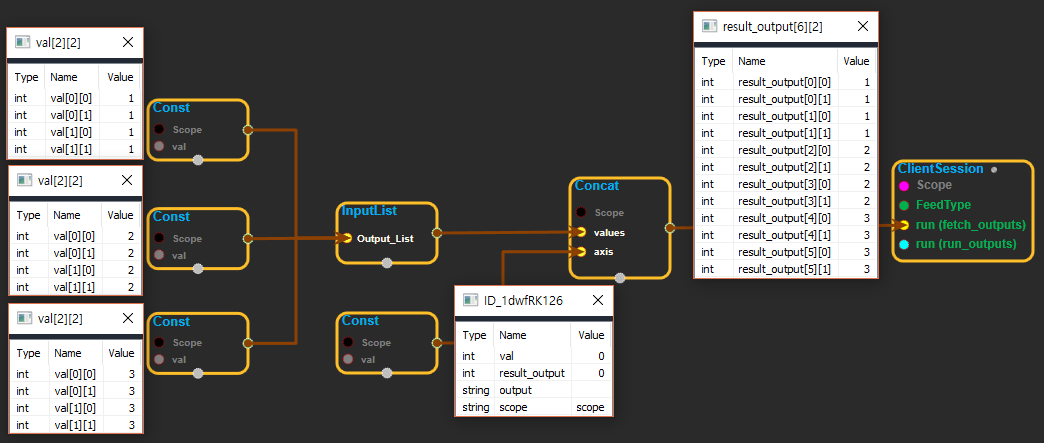Select the Concat node title
1044x443 pixels.
pos(596,186)
